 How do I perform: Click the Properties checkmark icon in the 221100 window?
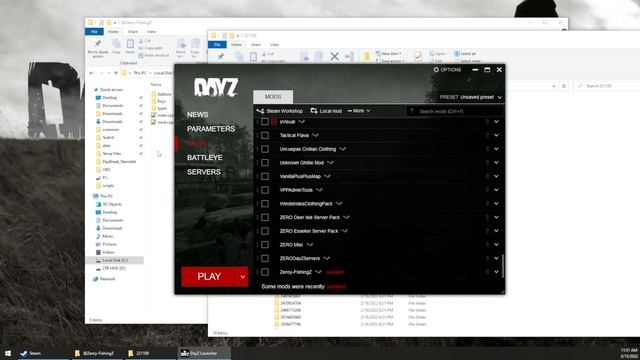pos(418,56)
